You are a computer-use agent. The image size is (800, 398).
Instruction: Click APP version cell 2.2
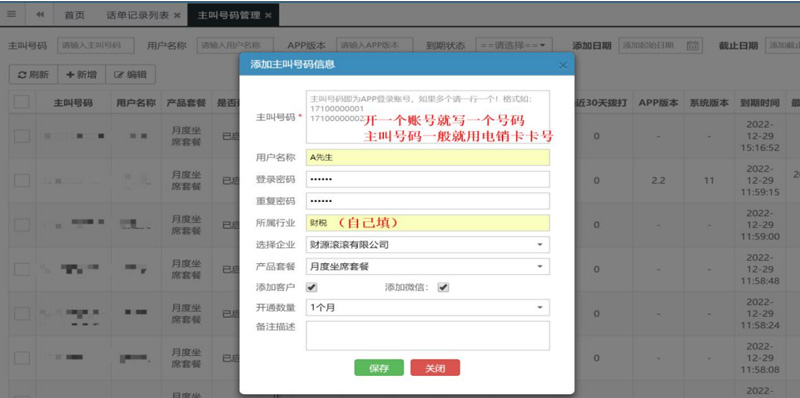658,181
